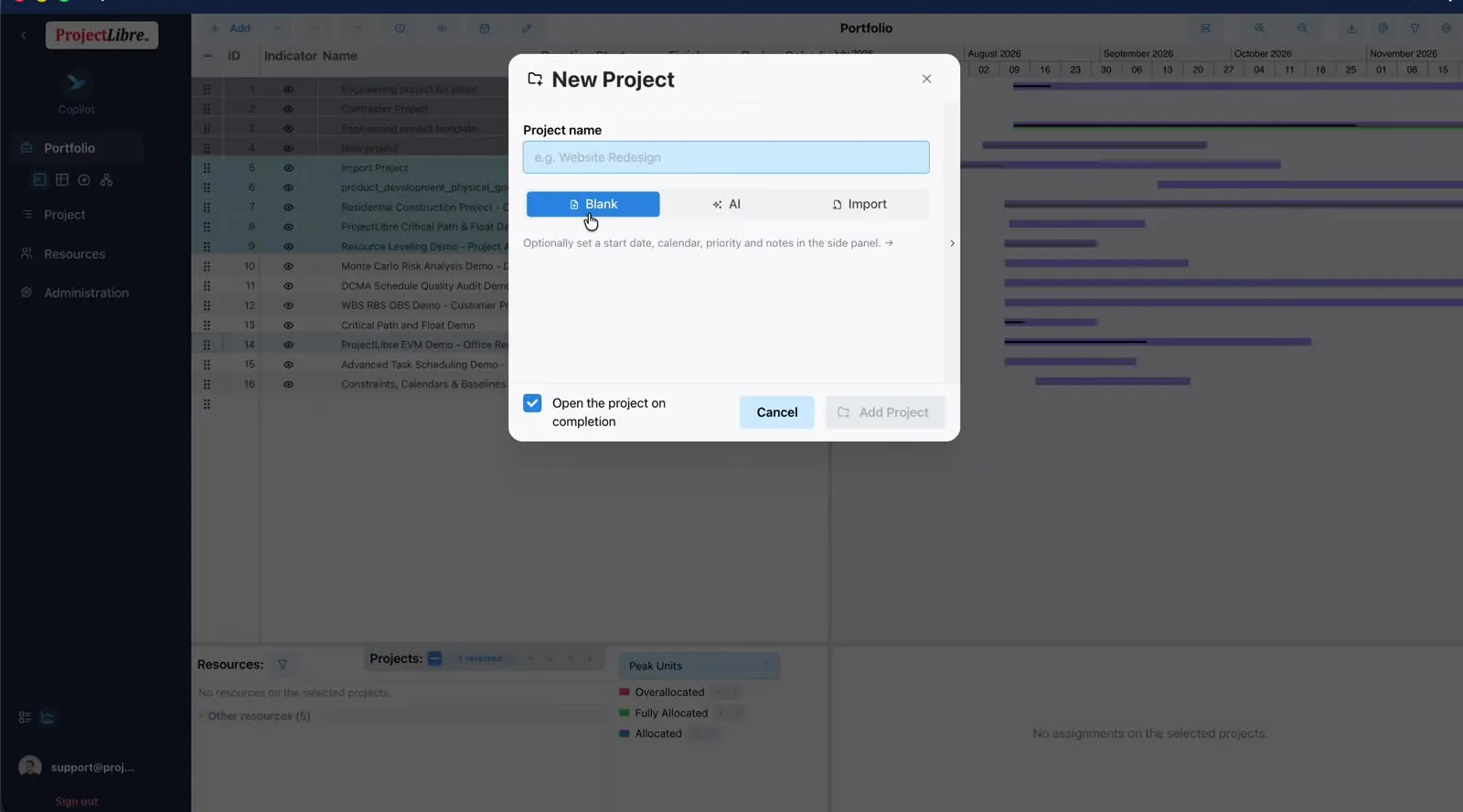The image size is (1463, 812).
Task: Open the filter funnel in the Portfolio toolbar
Action: [1415, 28]
